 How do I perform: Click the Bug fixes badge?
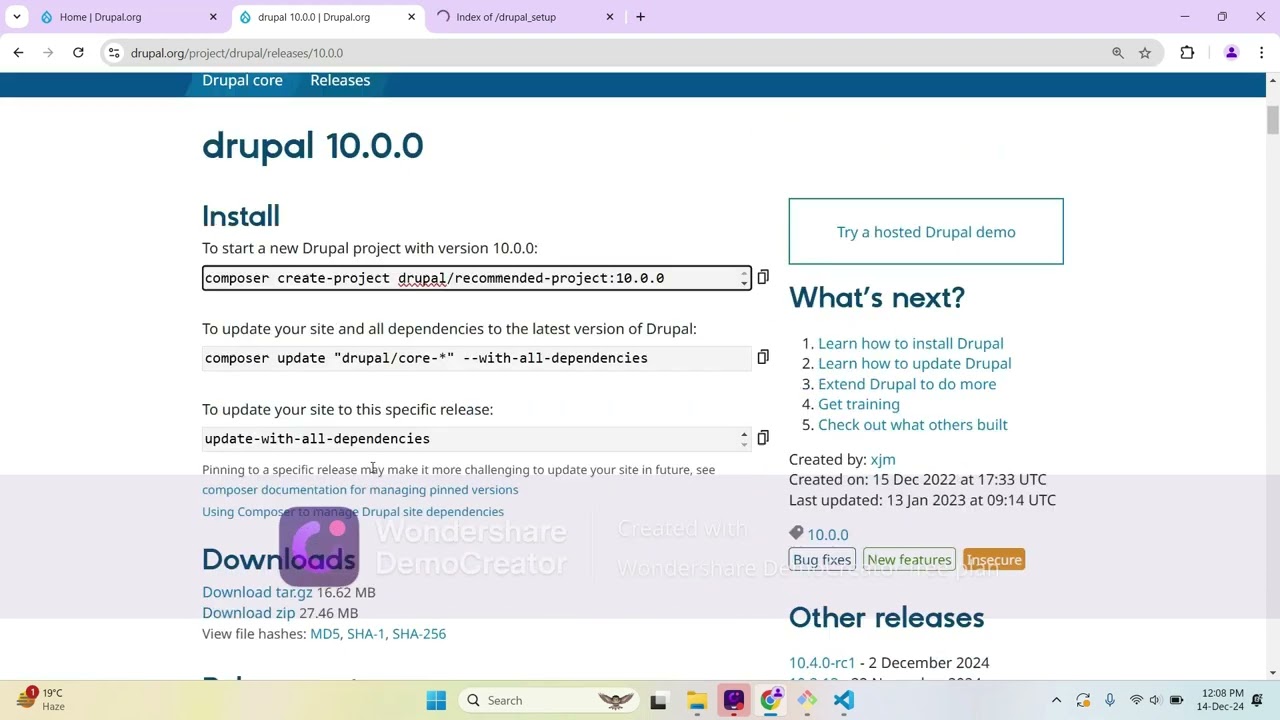[x=822, y=560]
